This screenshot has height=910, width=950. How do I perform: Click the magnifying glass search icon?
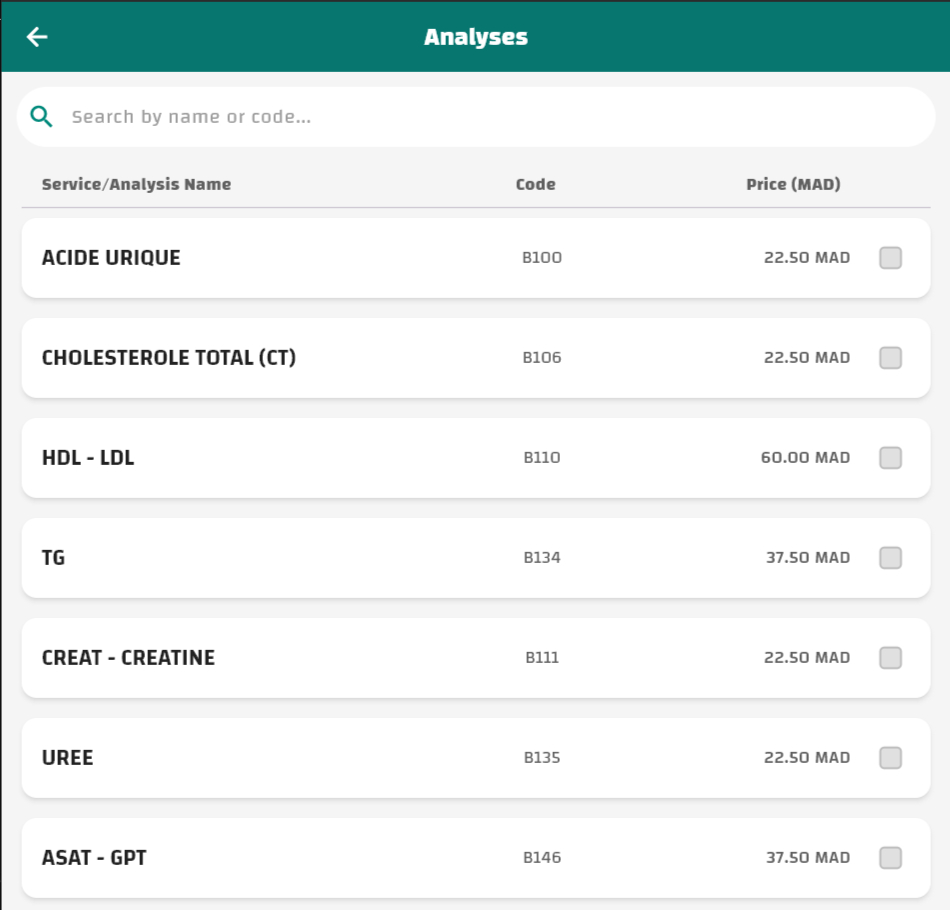[41, 117]
